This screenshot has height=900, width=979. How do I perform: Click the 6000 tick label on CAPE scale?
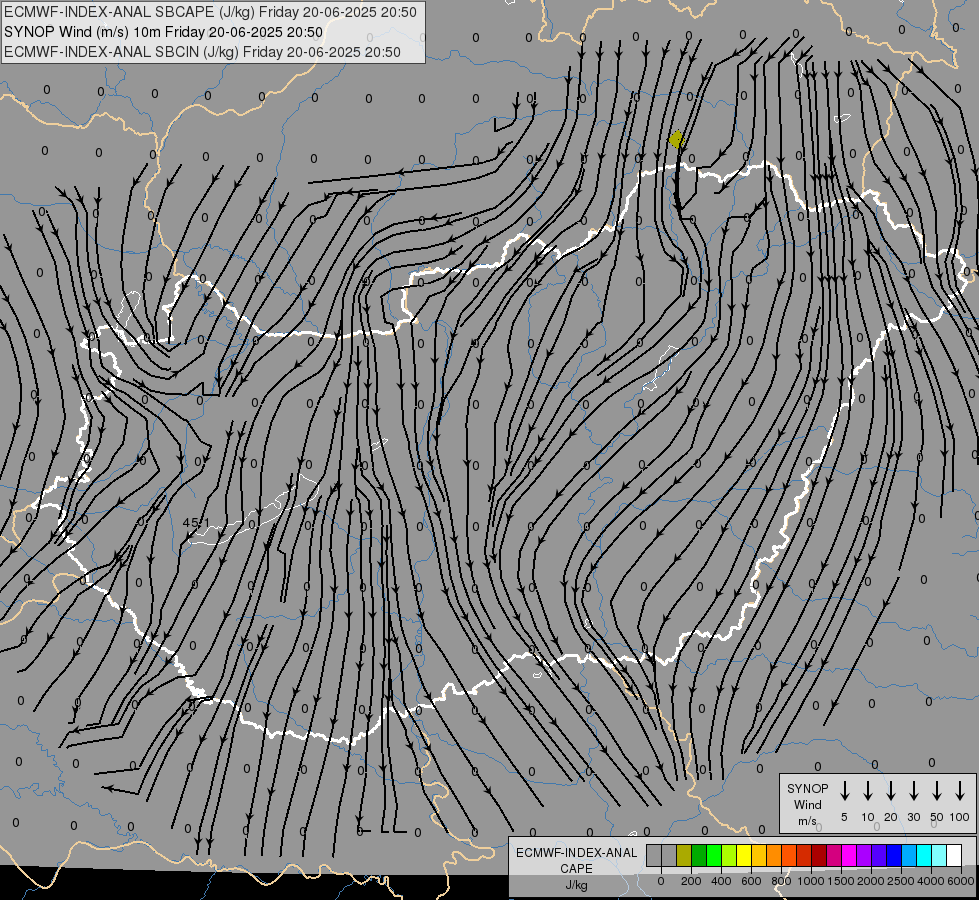961,881
